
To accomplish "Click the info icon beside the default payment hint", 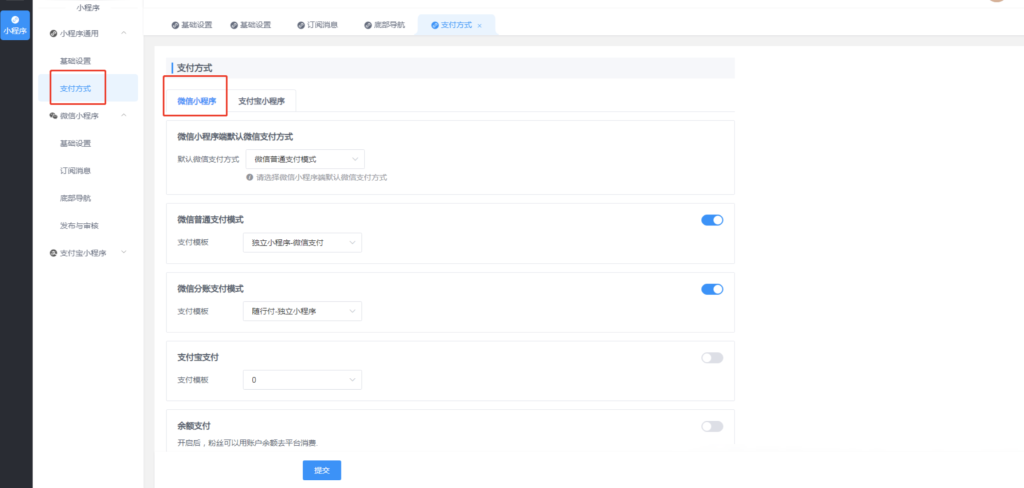I will pos(249,177).
